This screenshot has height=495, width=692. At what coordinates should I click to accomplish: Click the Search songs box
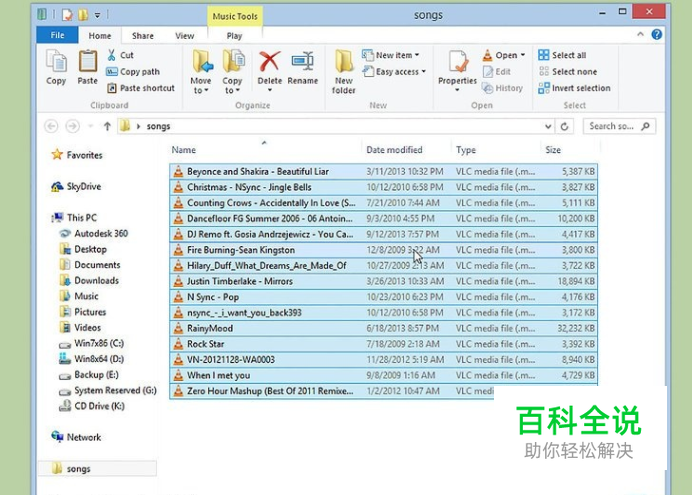click(619, 126)
